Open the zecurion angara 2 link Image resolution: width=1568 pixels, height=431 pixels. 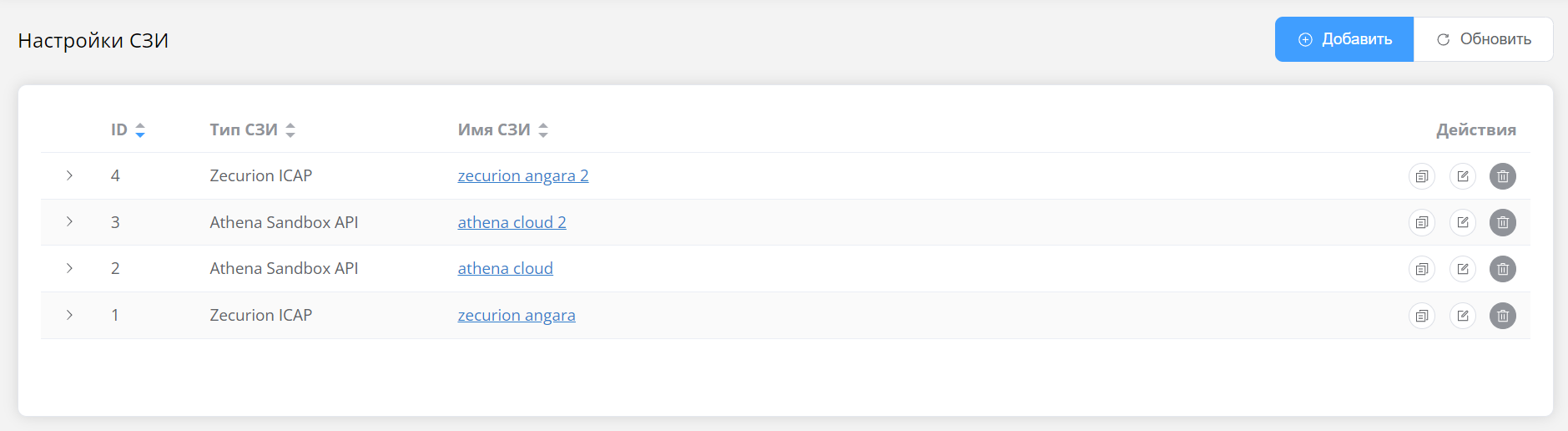tap(522, 175)
